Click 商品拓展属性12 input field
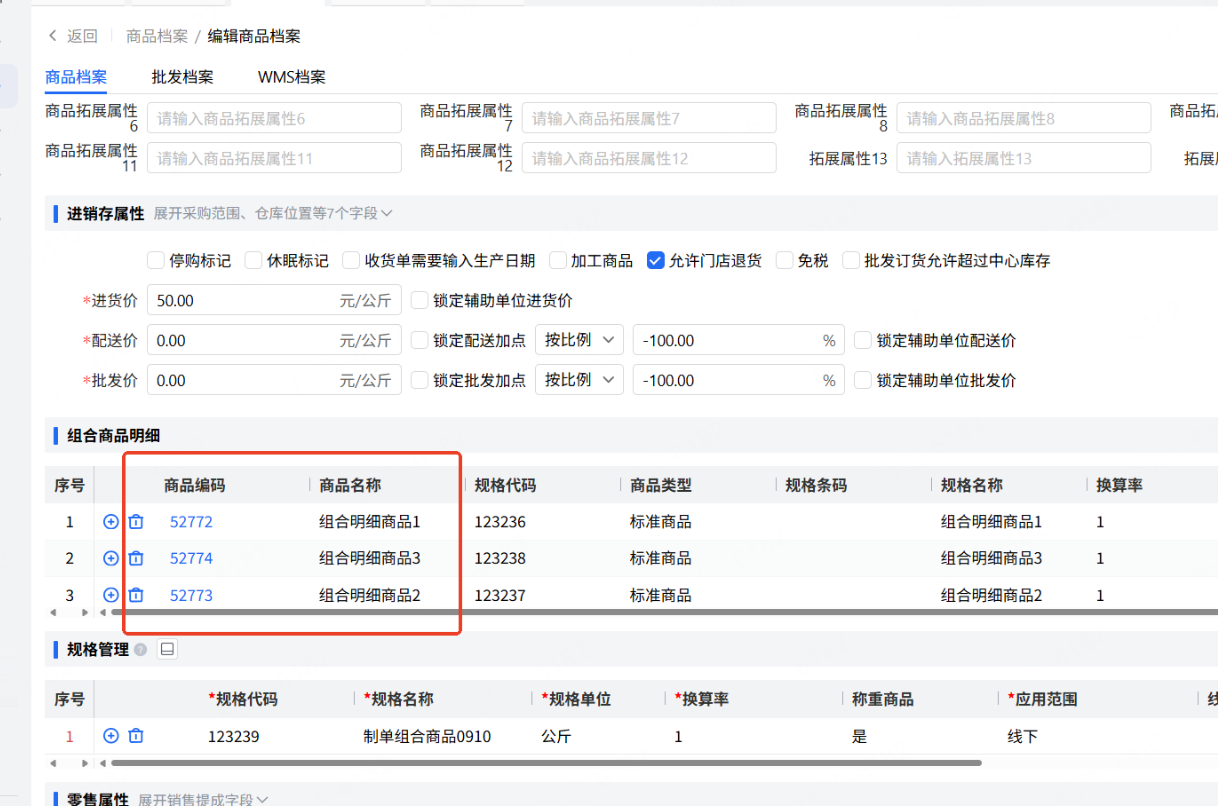1218x806 pixels. point(649,158)
